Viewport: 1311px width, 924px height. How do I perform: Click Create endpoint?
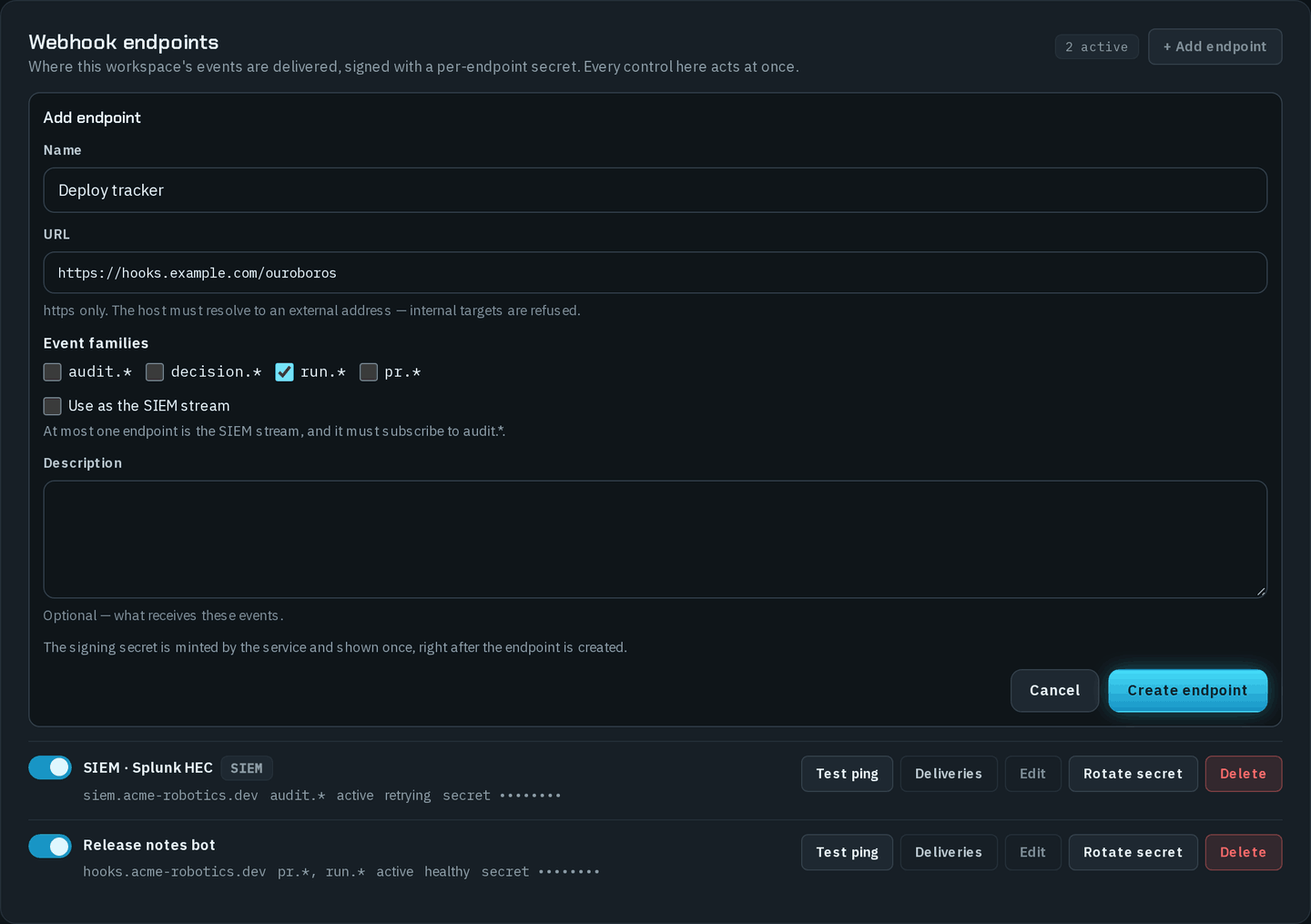(x=1187, y=690)
